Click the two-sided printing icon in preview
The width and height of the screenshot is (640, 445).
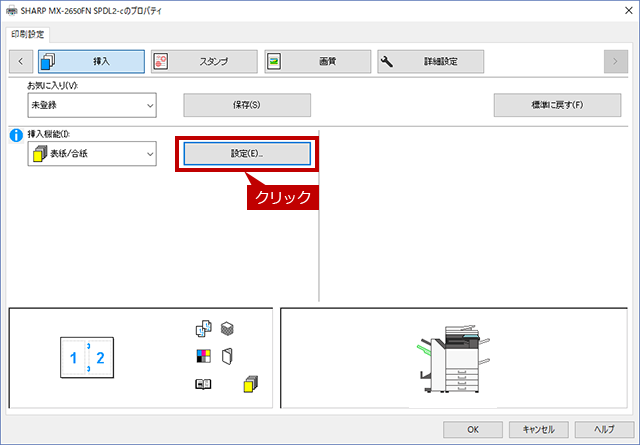203,329
